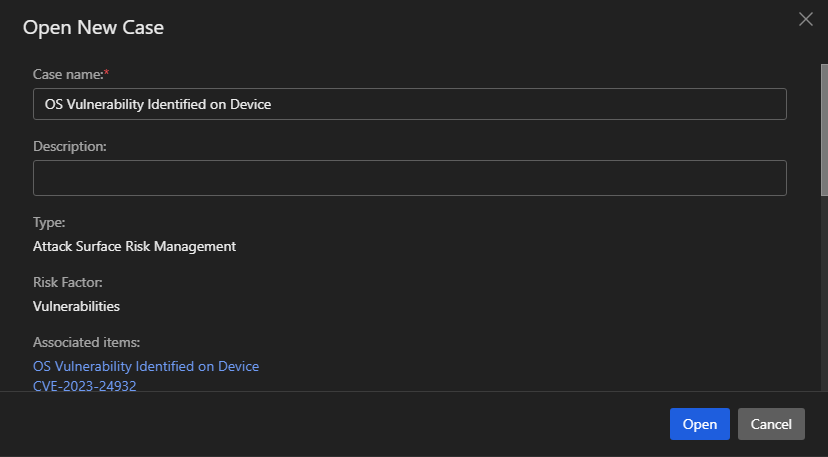Click the red required asterisk by Case name
The width and height of the screenshot is (828, 457).
pos(106,72)
